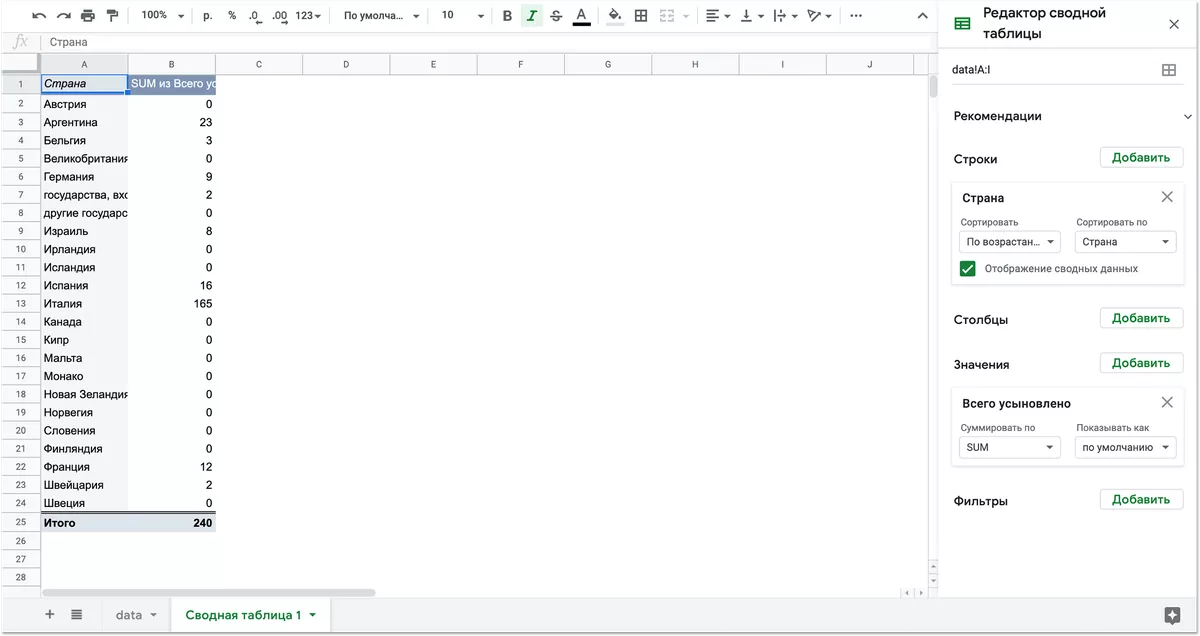This screenshot has width=1200, height=636.
Task: Remove the 'Страна' row field
Action: (1167, 198)
